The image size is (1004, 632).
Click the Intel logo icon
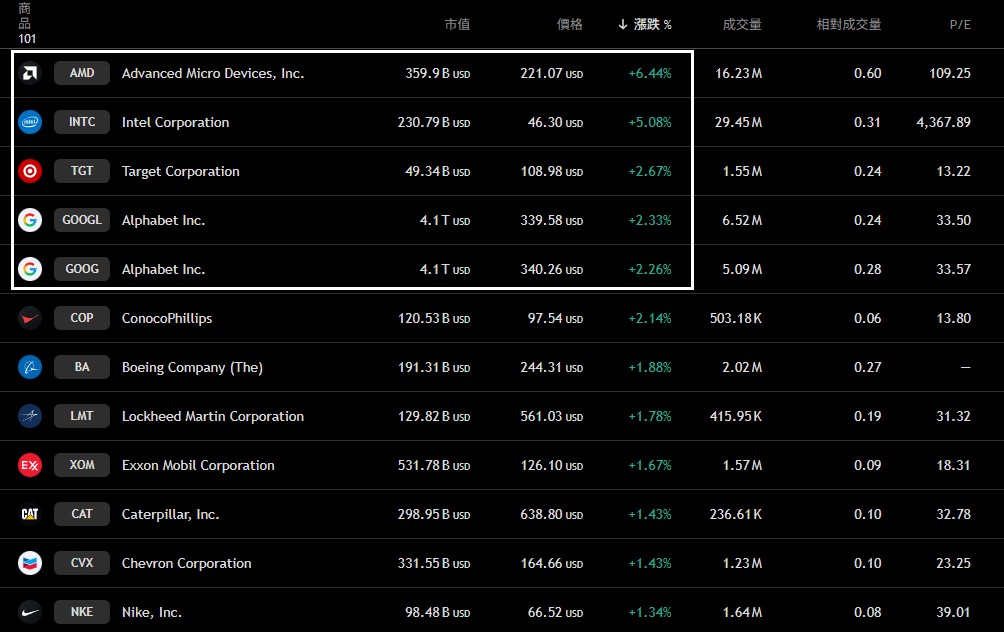30,122
